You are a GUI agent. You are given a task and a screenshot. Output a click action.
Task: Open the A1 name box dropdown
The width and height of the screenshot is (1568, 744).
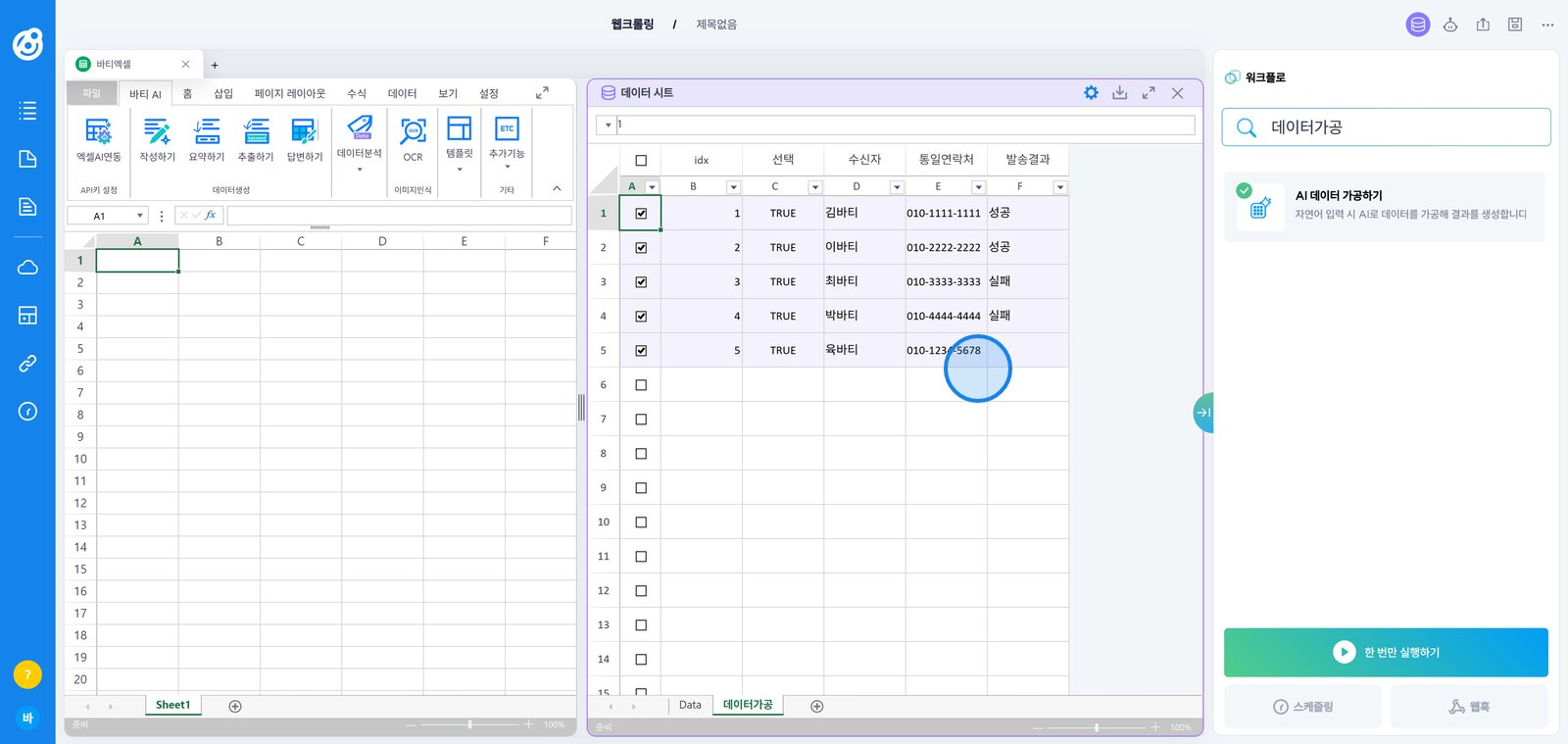click(x=140, y=216)
